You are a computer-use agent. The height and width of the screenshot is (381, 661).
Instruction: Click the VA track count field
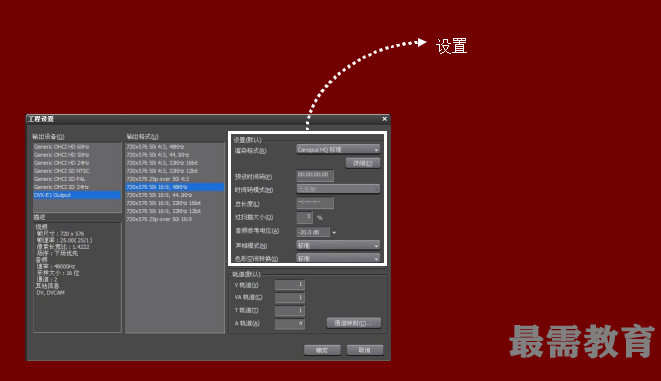(290, 298)
